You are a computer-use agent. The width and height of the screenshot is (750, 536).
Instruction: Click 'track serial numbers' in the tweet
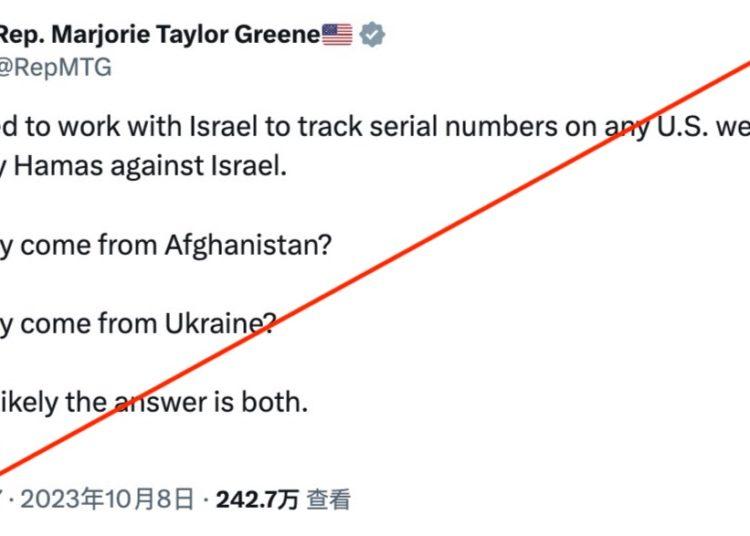(428, 127)
